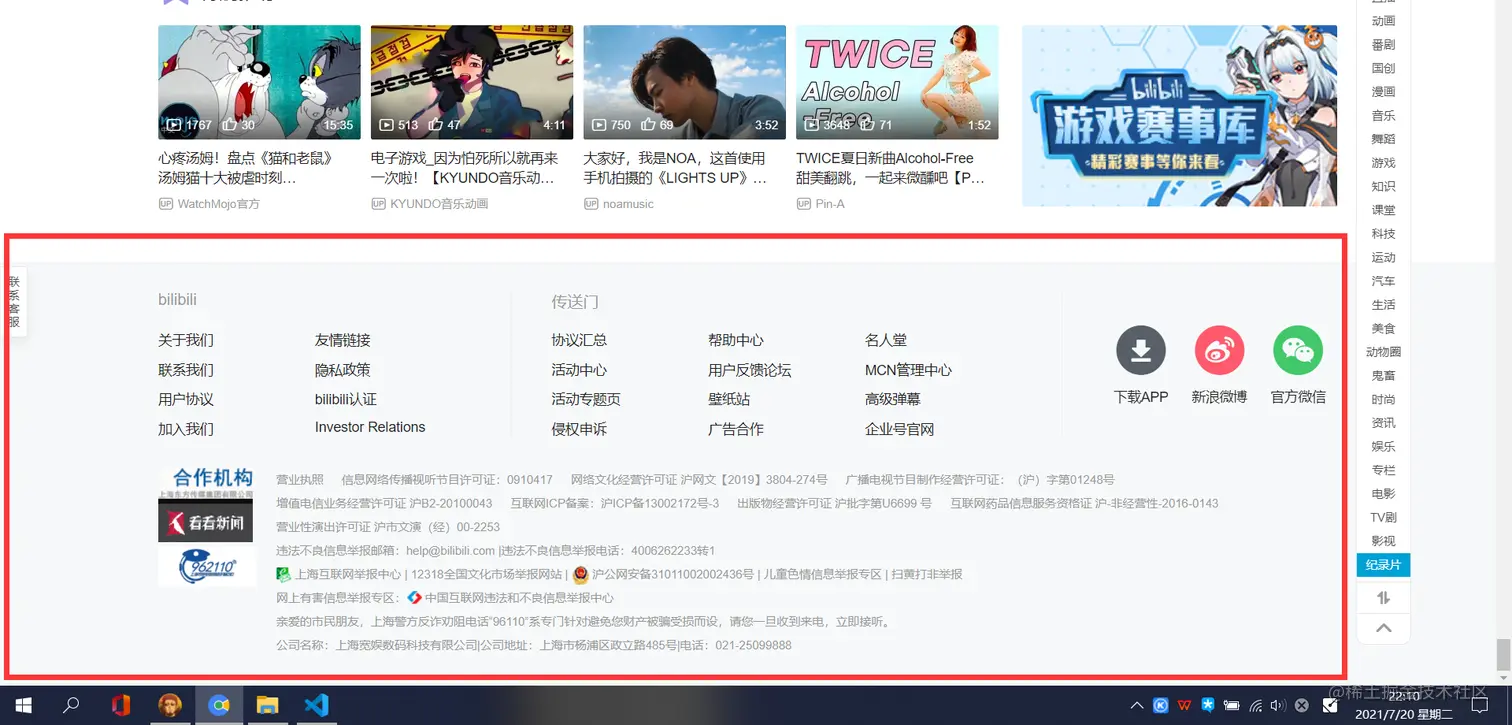Open the 加入我们 link

tap(186, 429)
